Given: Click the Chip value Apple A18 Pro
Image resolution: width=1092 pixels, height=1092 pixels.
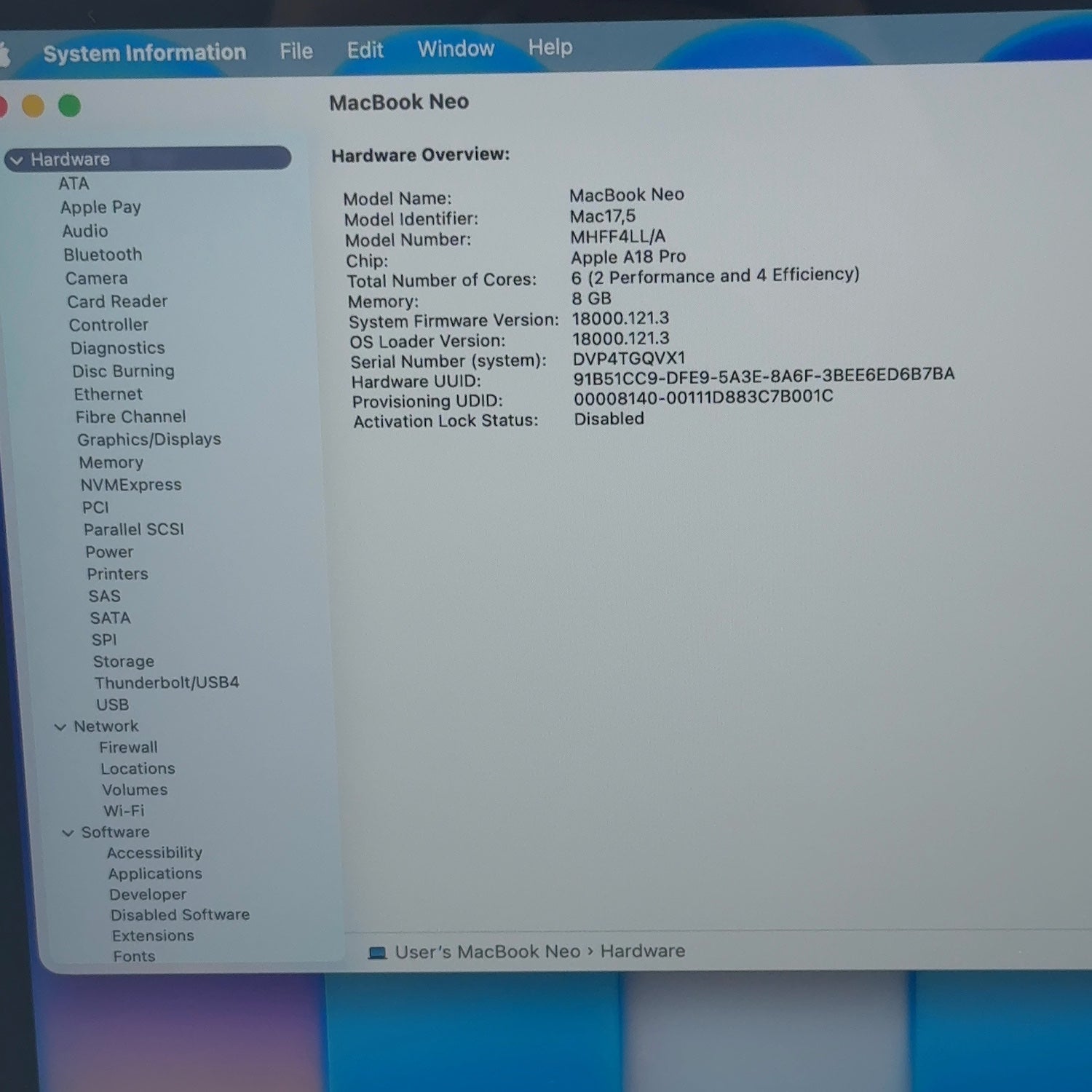Looking at the screenshot, I should (628, 257).
